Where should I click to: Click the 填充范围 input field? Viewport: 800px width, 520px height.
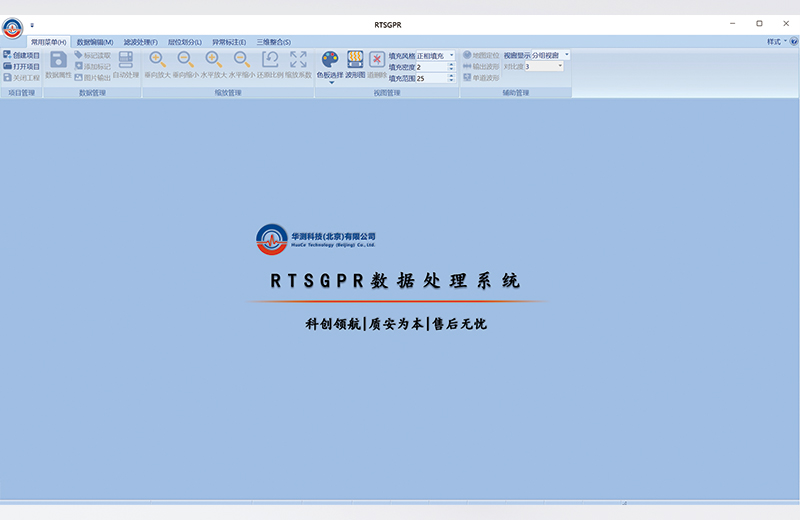point(430,78)
